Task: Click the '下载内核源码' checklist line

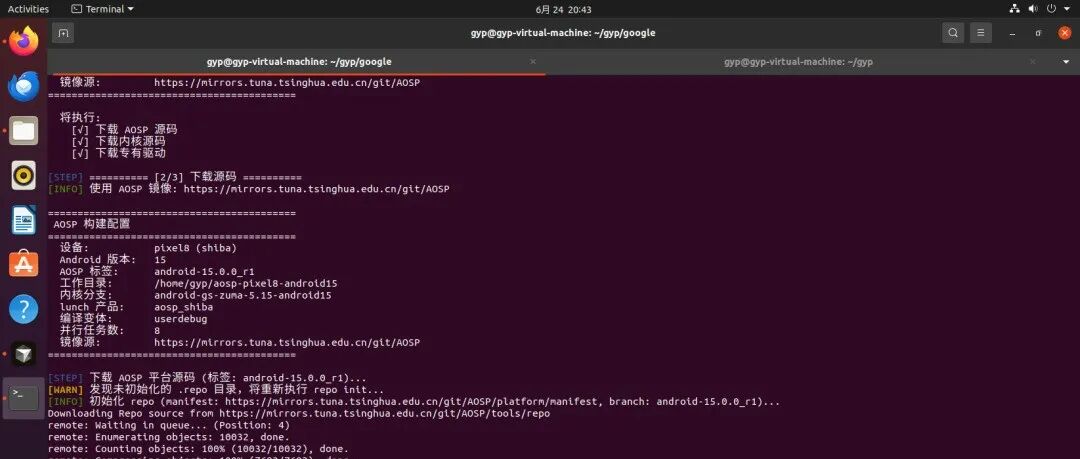Action: pos(118,141)
